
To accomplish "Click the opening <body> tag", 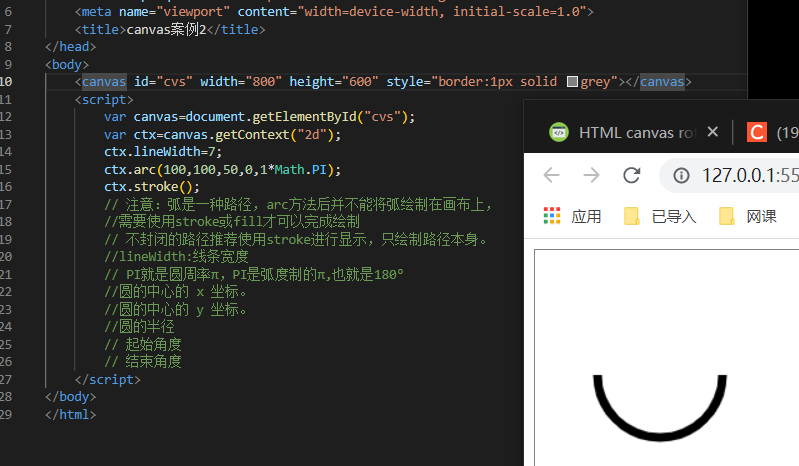I will (x=67, y=65).
